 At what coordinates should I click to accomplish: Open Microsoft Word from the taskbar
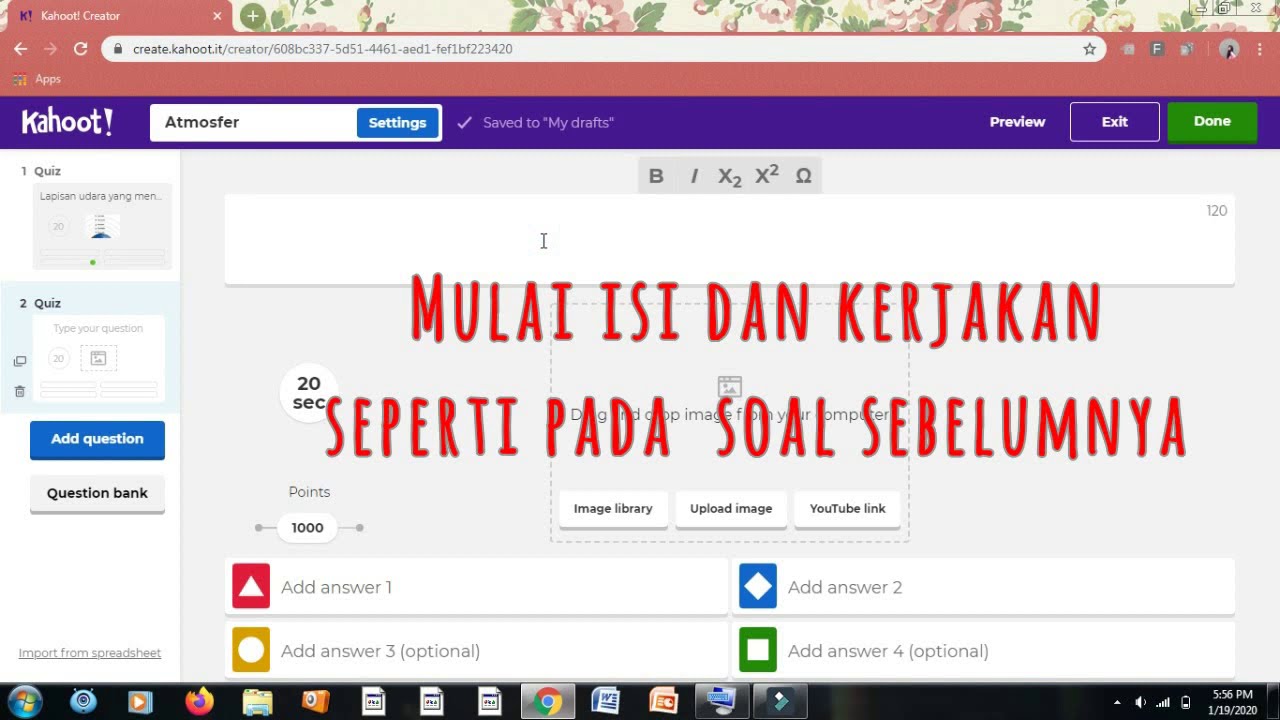(605, 701)
